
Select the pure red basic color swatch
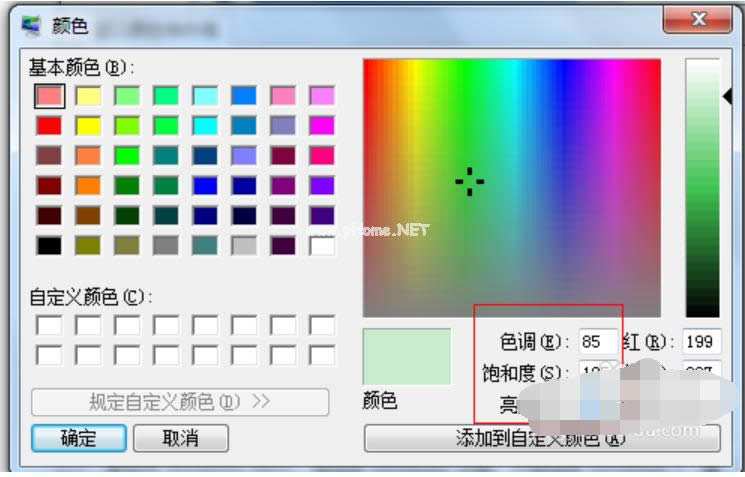(48, 125)
